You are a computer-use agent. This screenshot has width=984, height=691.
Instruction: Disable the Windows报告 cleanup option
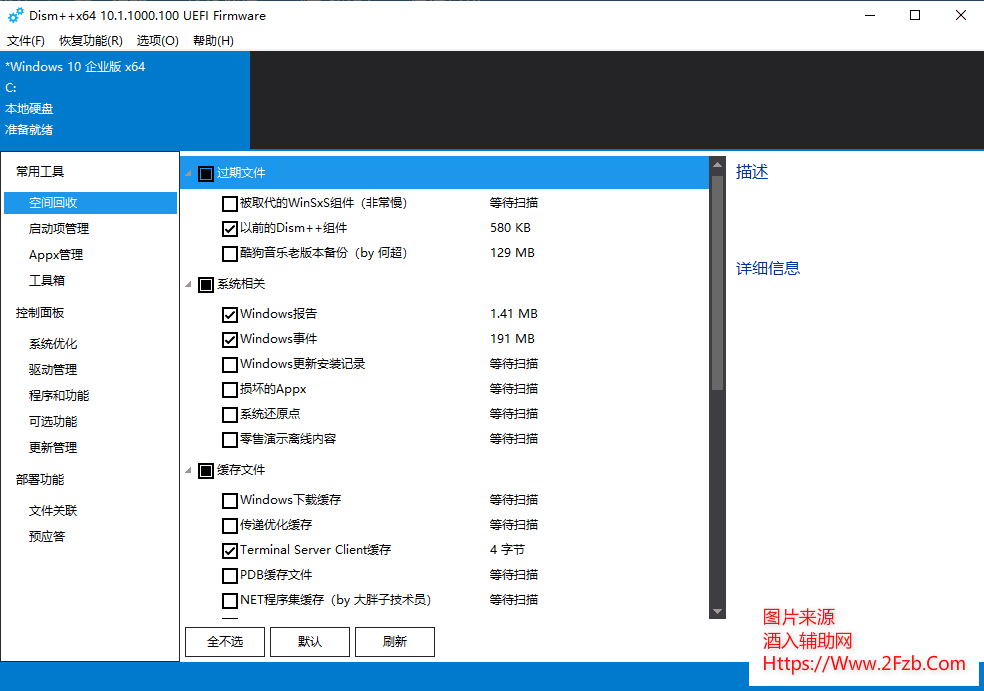[x=230, y=313]
